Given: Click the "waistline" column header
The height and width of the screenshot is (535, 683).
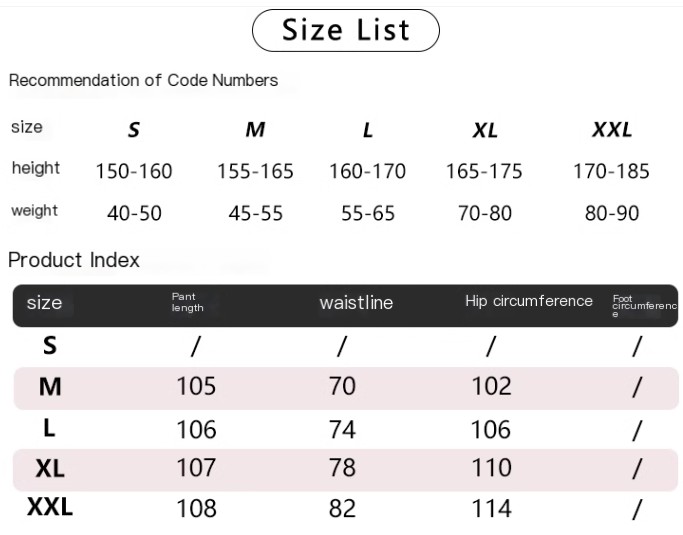Looking at the screenshot, I should (356, 303).
